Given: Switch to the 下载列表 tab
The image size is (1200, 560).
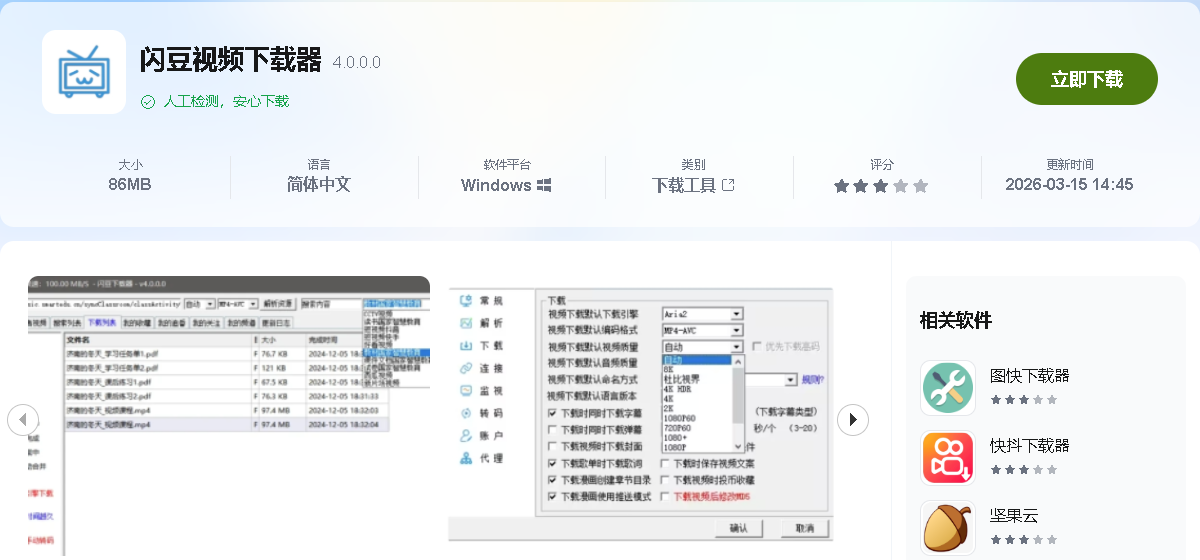Looking at the screenshot, I should 101,323.
